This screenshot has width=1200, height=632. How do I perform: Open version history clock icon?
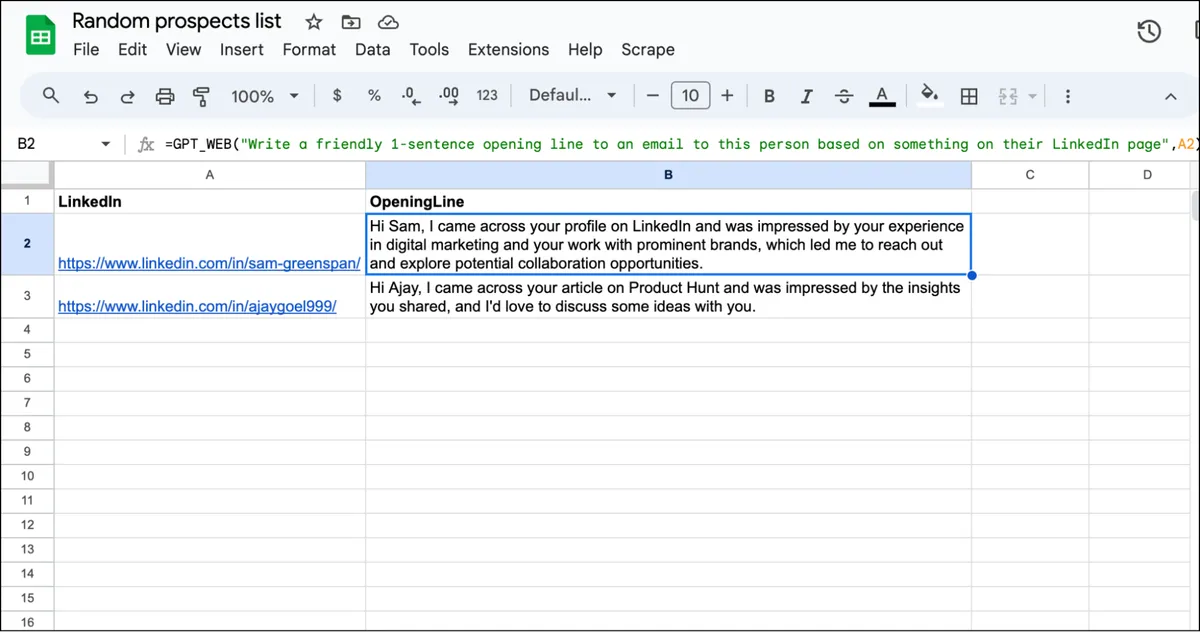(1149, 32)
